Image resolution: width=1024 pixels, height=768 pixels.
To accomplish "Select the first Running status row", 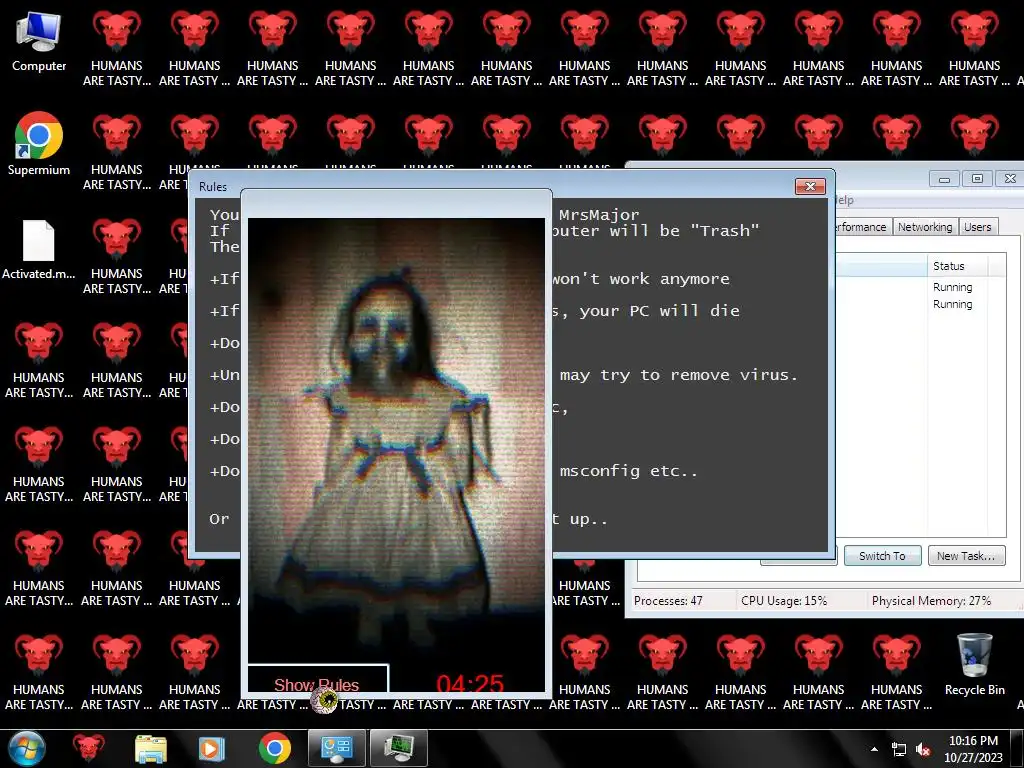I will click(952, 287).
